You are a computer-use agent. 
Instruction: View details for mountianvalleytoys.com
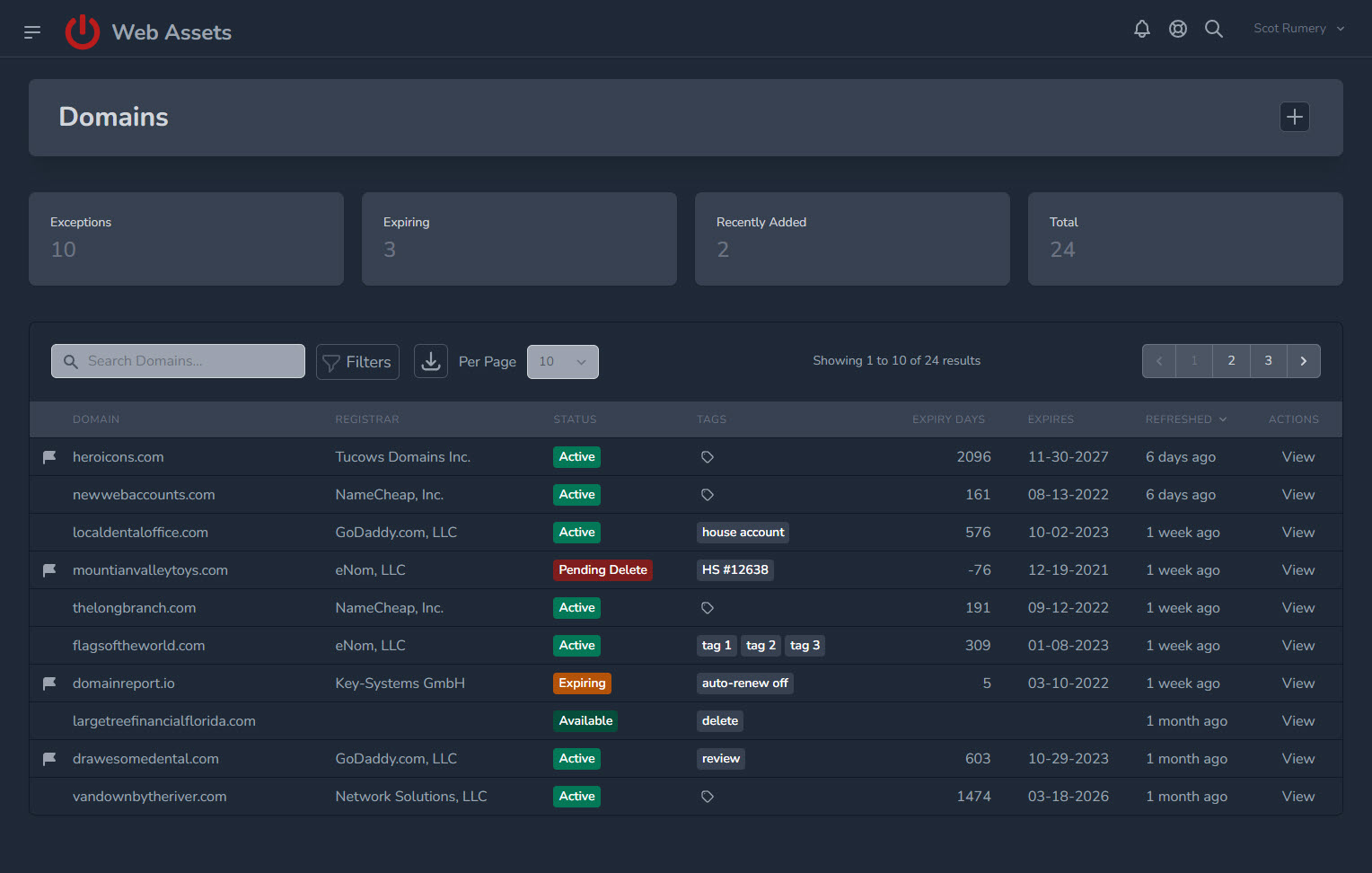coord(1298,569)
